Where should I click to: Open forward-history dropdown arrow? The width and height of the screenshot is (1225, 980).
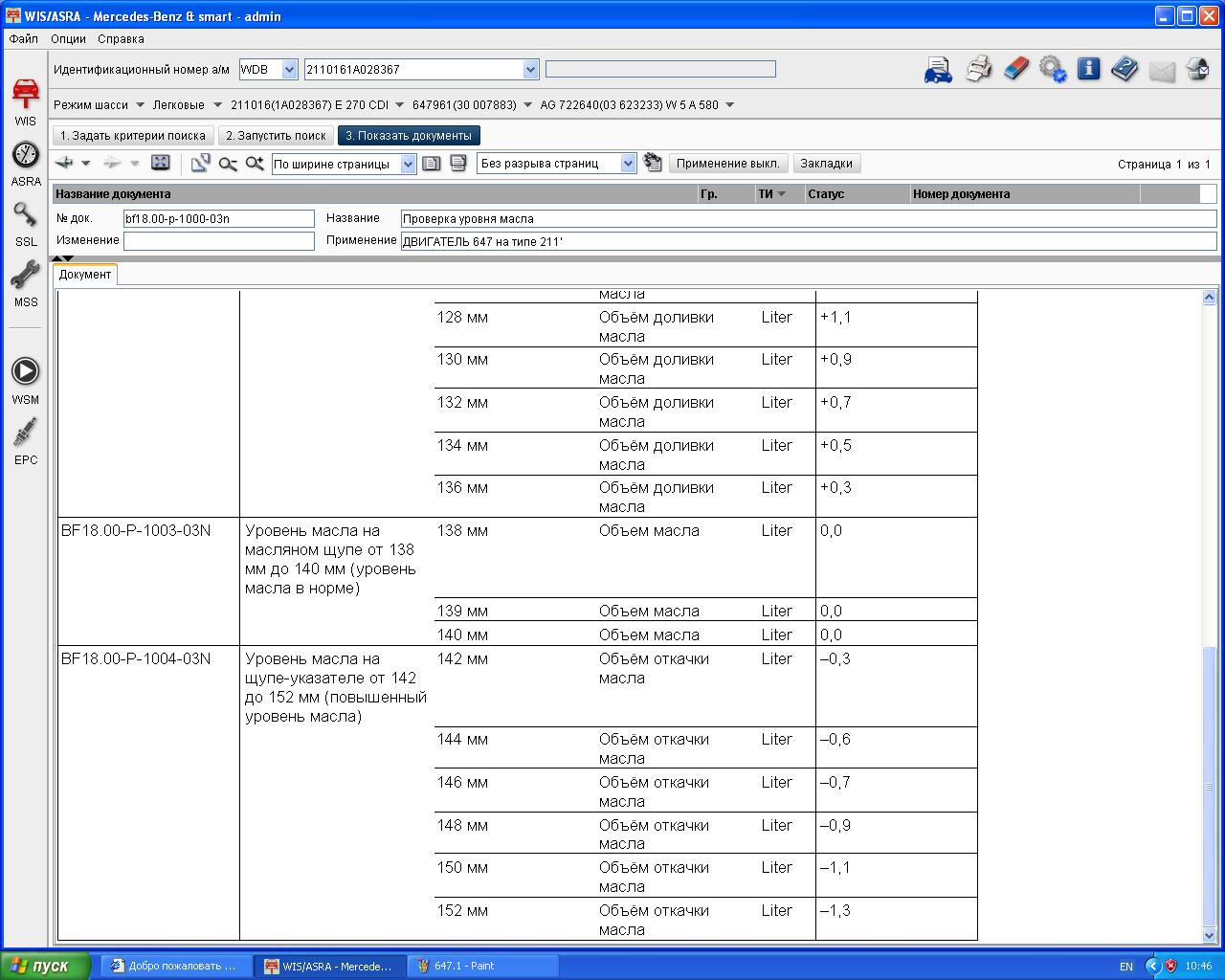tap(134, 164)
